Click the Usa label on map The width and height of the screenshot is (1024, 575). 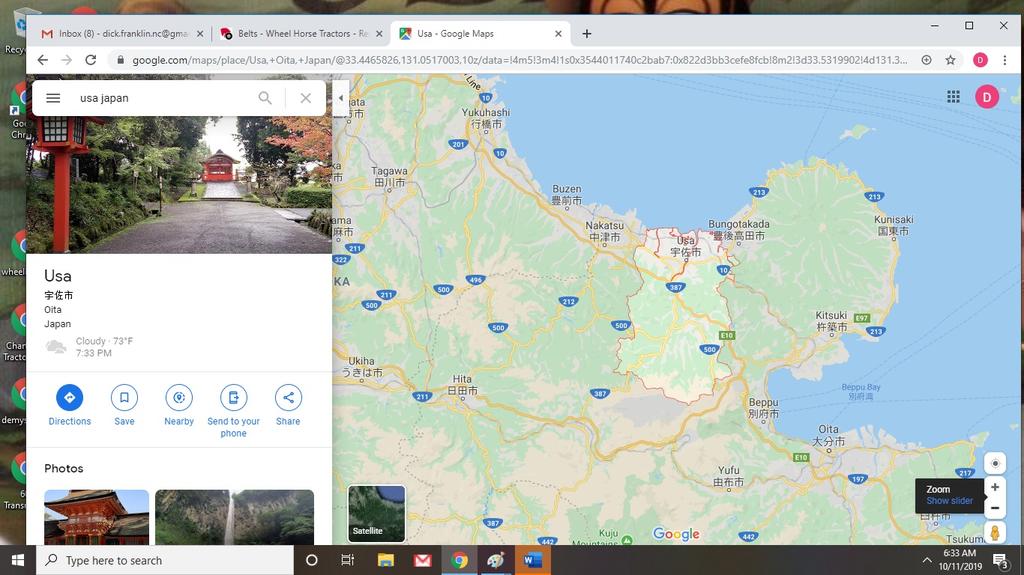(686, 246)
